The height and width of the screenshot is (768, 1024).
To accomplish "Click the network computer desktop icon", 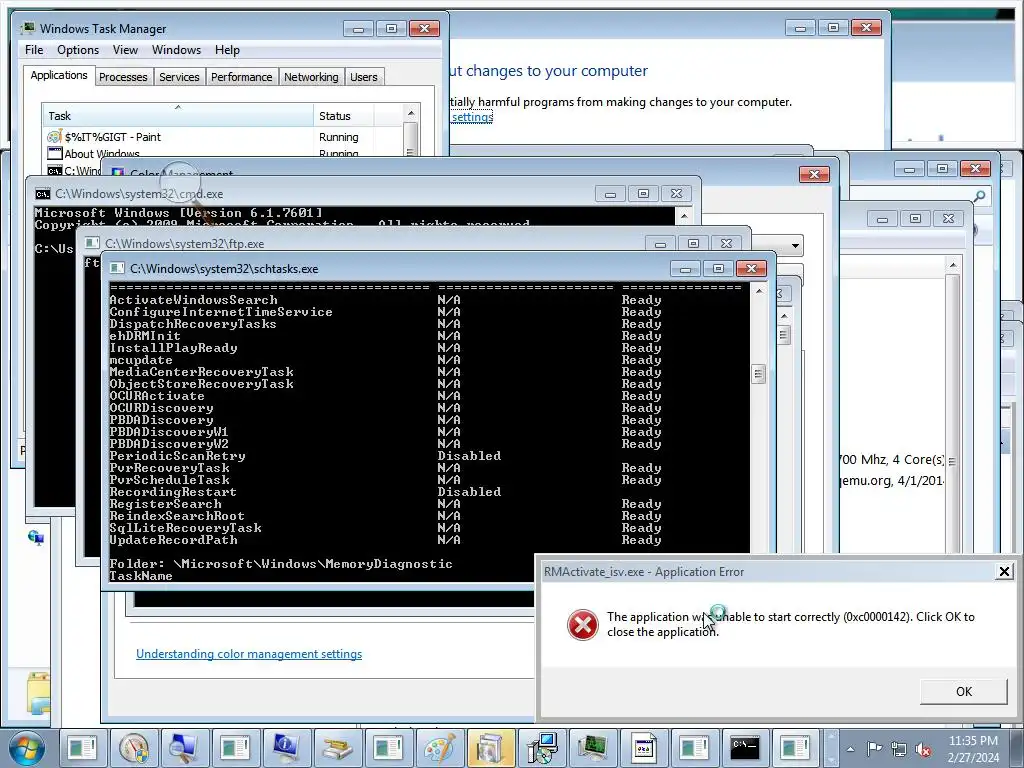I will click(x=36, y=537).
